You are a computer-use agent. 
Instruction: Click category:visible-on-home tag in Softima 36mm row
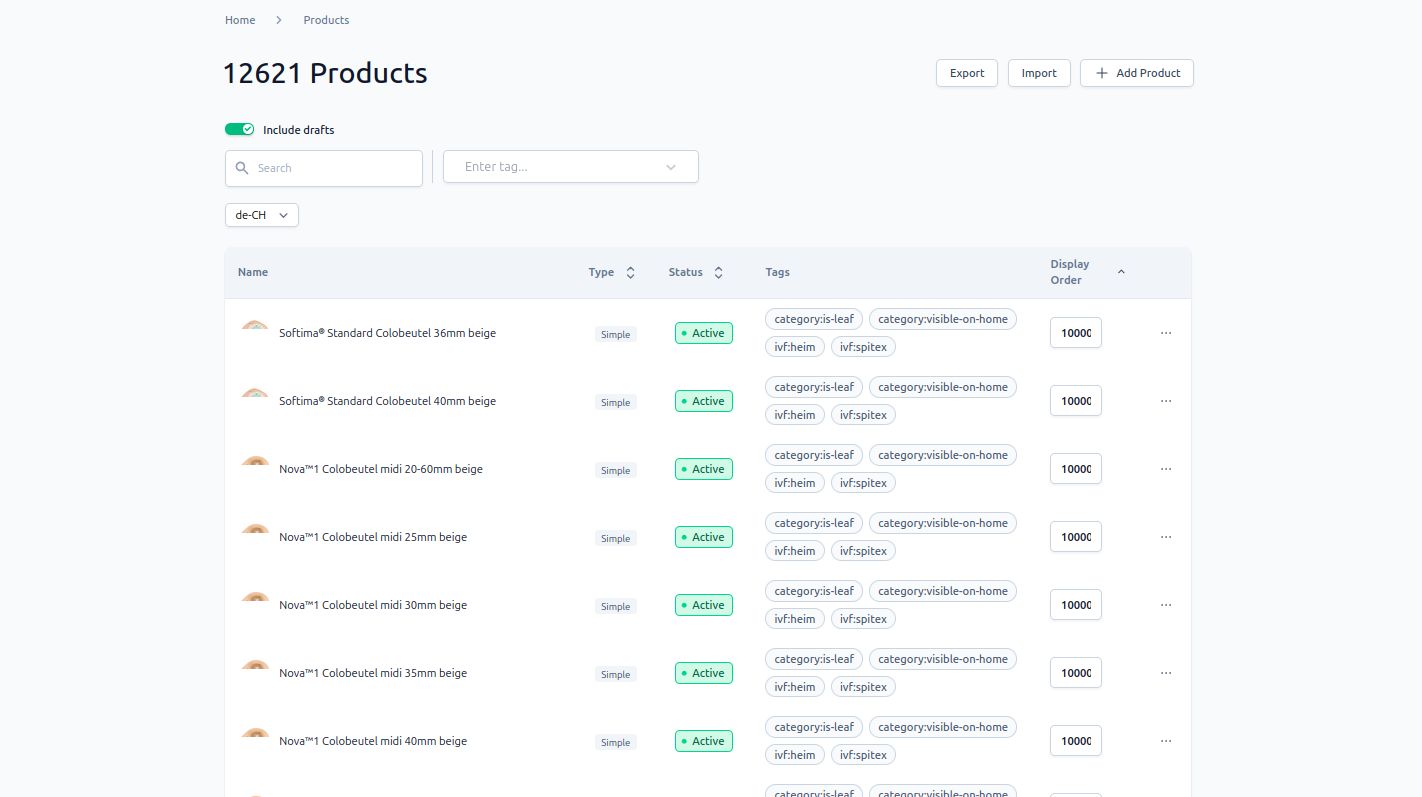pyautogui.click(x=943, y=319)
